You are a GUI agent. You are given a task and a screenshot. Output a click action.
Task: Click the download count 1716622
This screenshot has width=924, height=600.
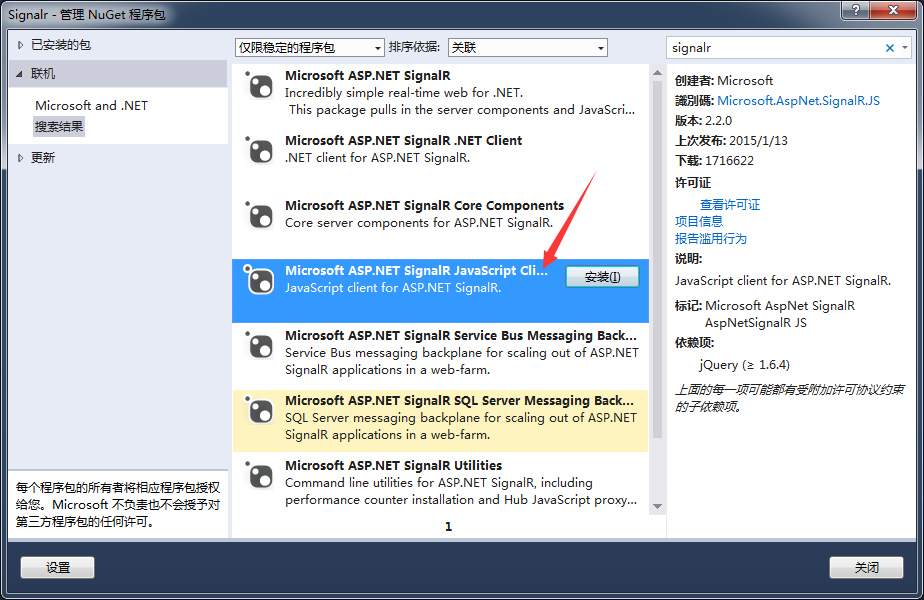(730, 161)
